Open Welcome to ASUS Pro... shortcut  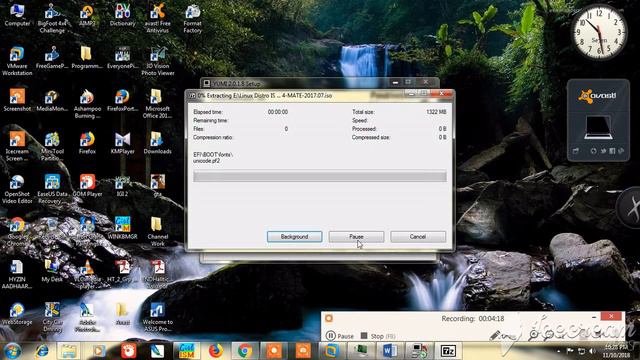click(x=158, y=317)
